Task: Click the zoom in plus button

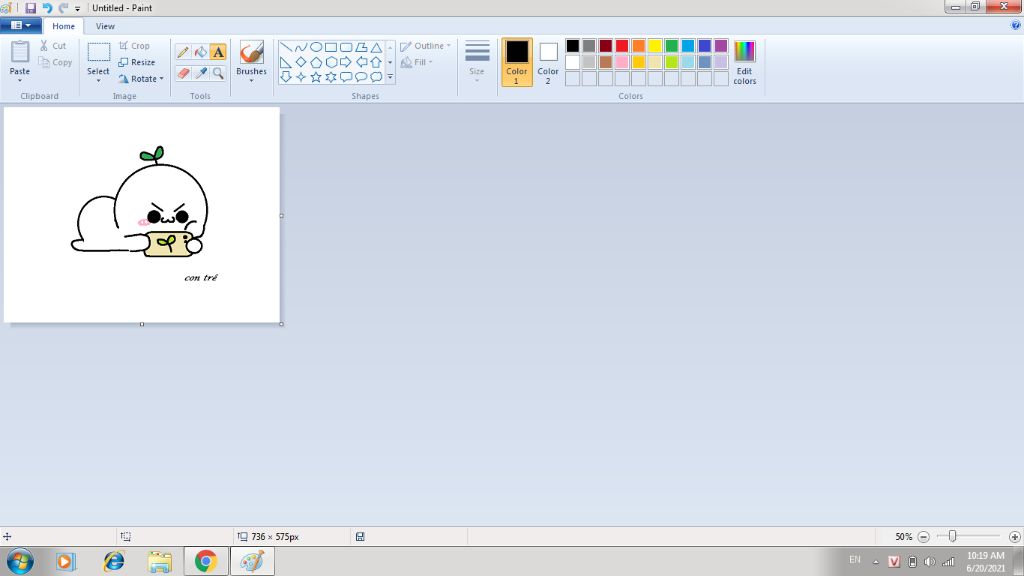Action: click(1014, 537)
